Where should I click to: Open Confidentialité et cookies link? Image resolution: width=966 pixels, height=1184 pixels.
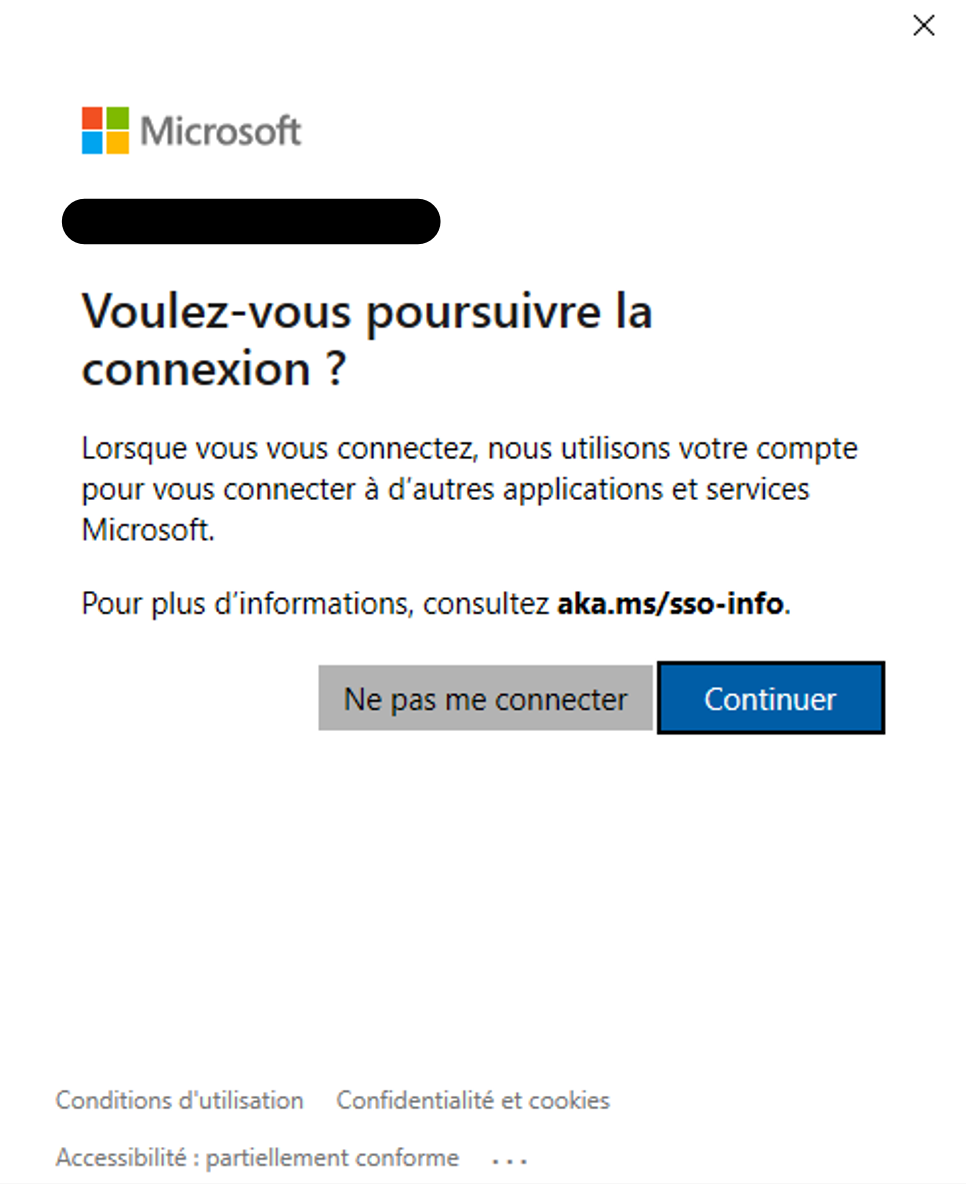[x=473, y=1101]
